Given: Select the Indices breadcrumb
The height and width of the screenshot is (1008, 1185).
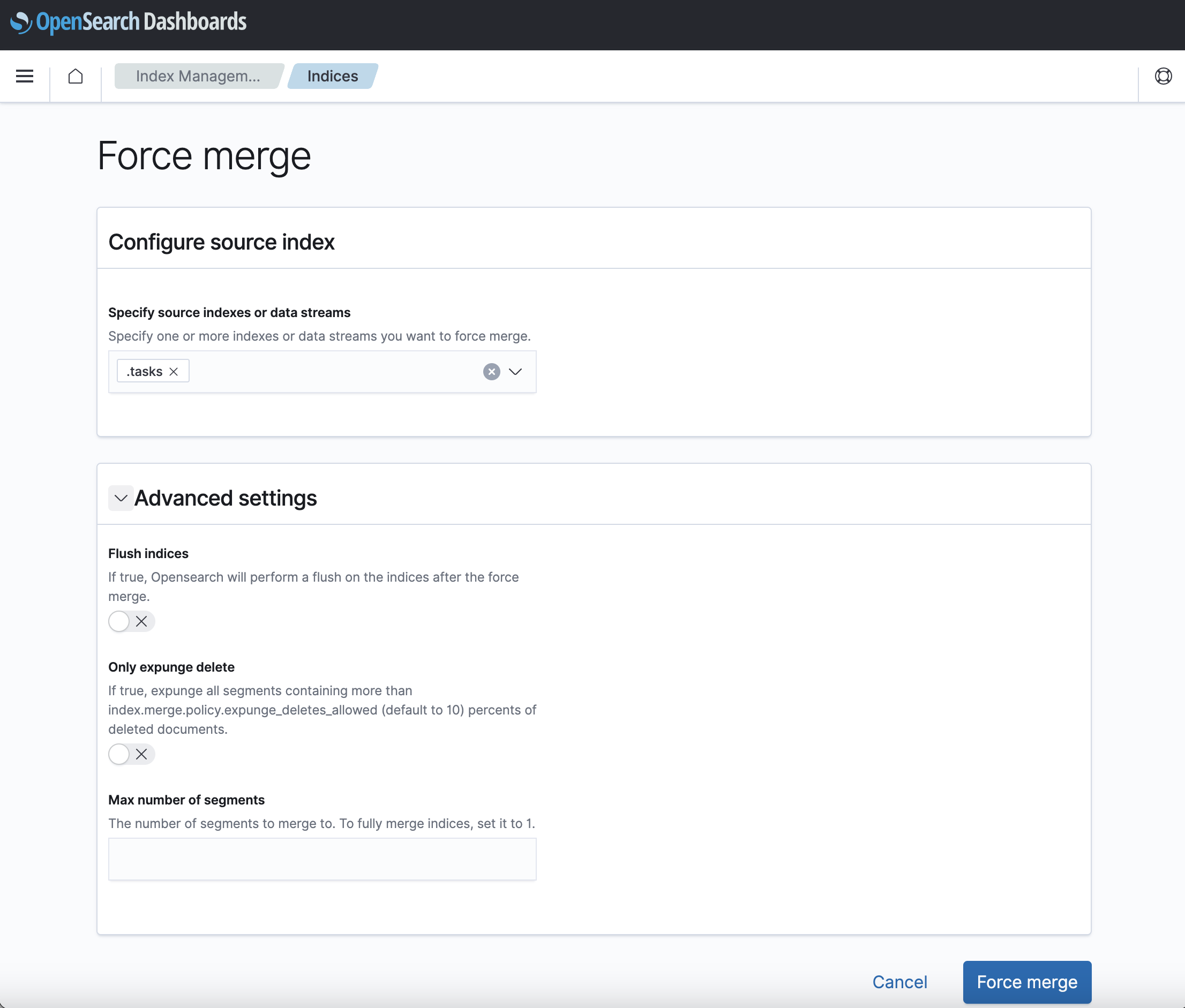Looking at the screenshot, I should click(x=332, y=76).
